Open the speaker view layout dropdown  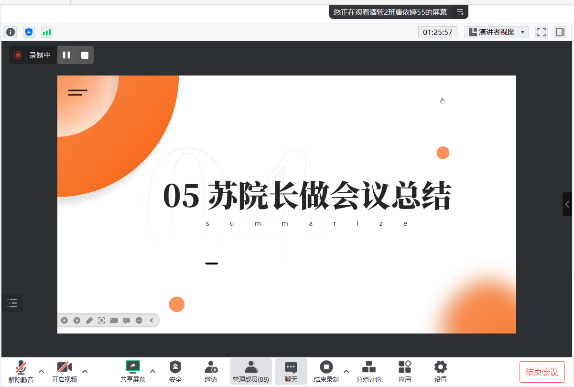(x=496, y=32)
